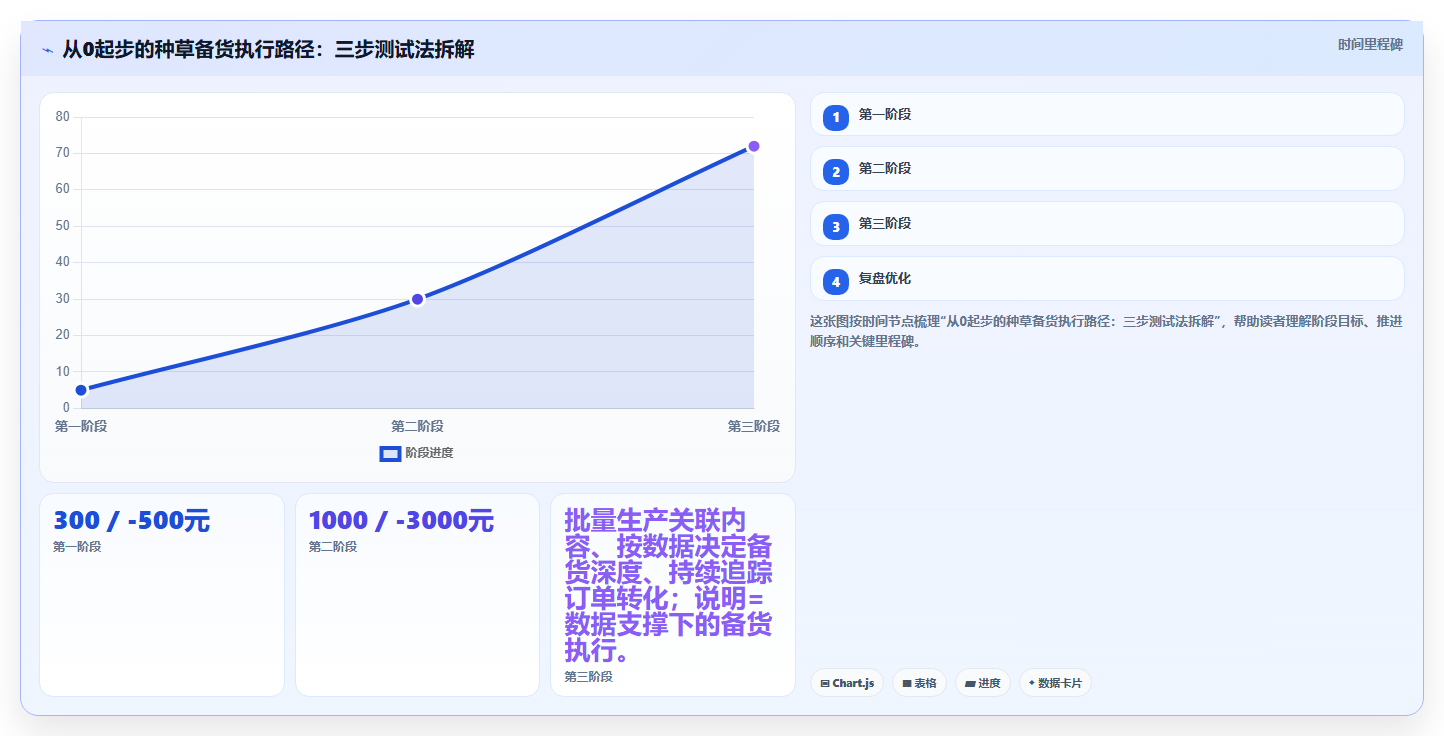Click 第三阶段 caption in the purple card
The width and height of the screenshot is (1444, 736).
tap(588, 677)
